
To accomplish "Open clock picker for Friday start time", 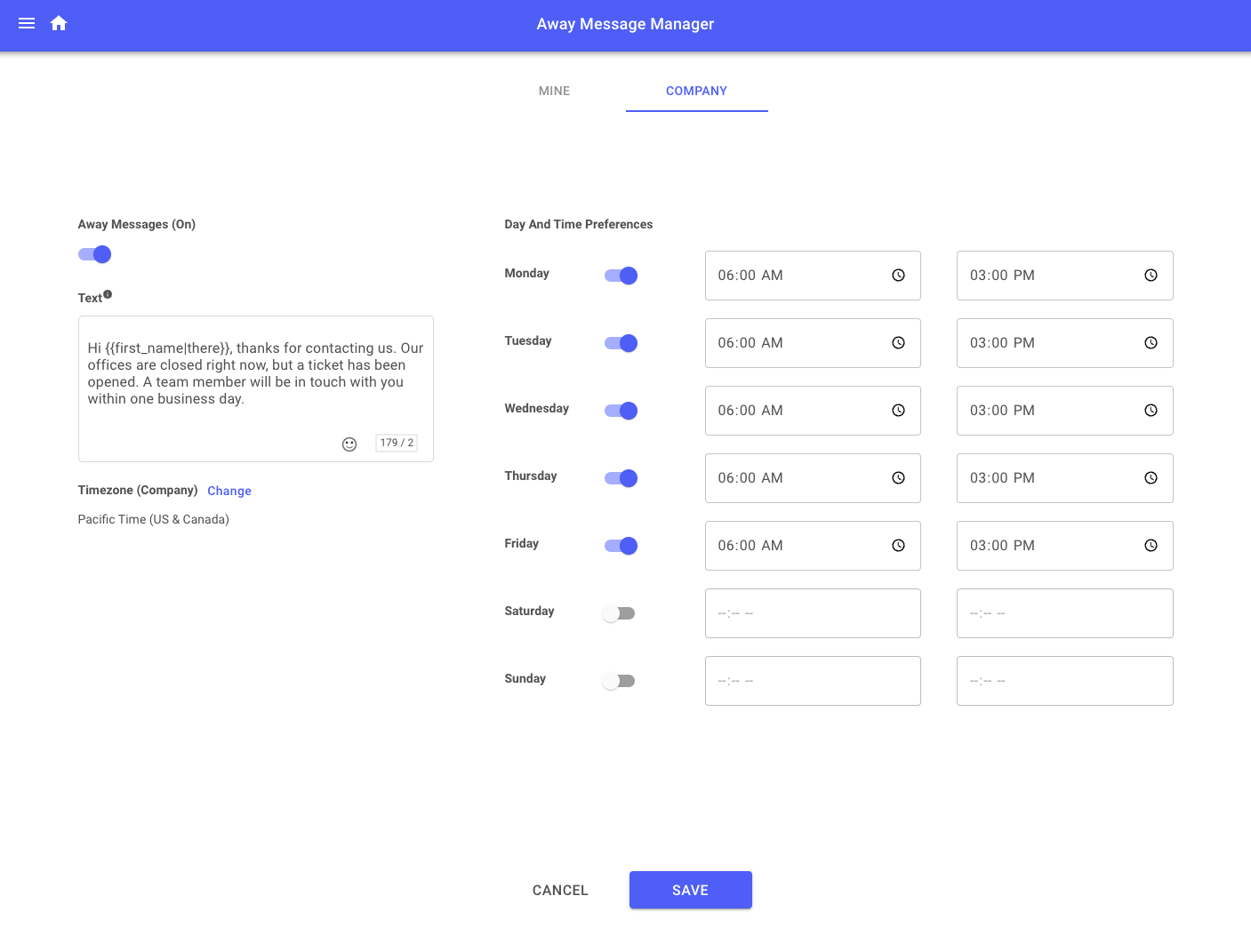I will click(x=898, y=546).
